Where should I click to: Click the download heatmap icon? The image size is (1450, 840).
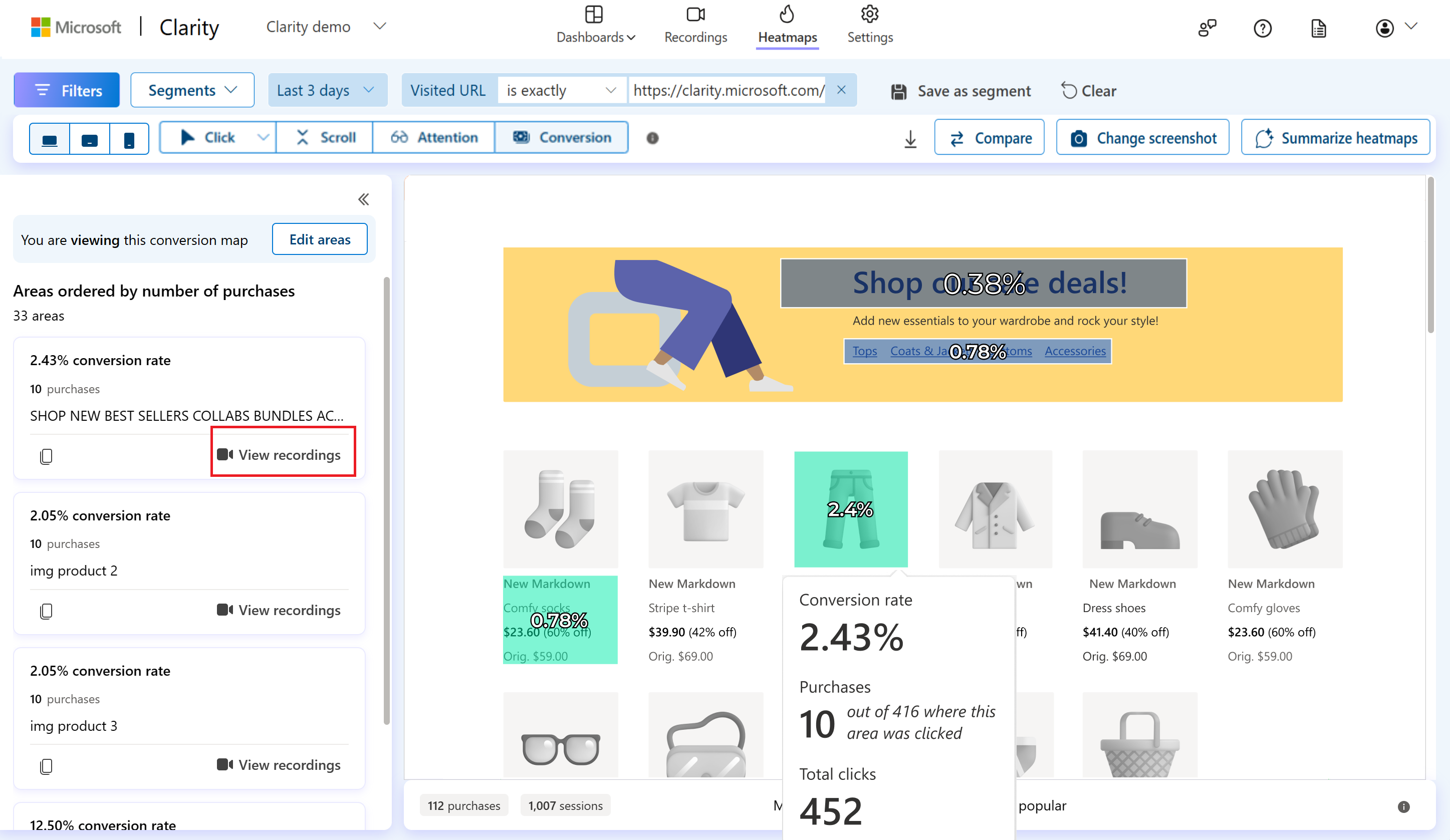coord(910,138)
